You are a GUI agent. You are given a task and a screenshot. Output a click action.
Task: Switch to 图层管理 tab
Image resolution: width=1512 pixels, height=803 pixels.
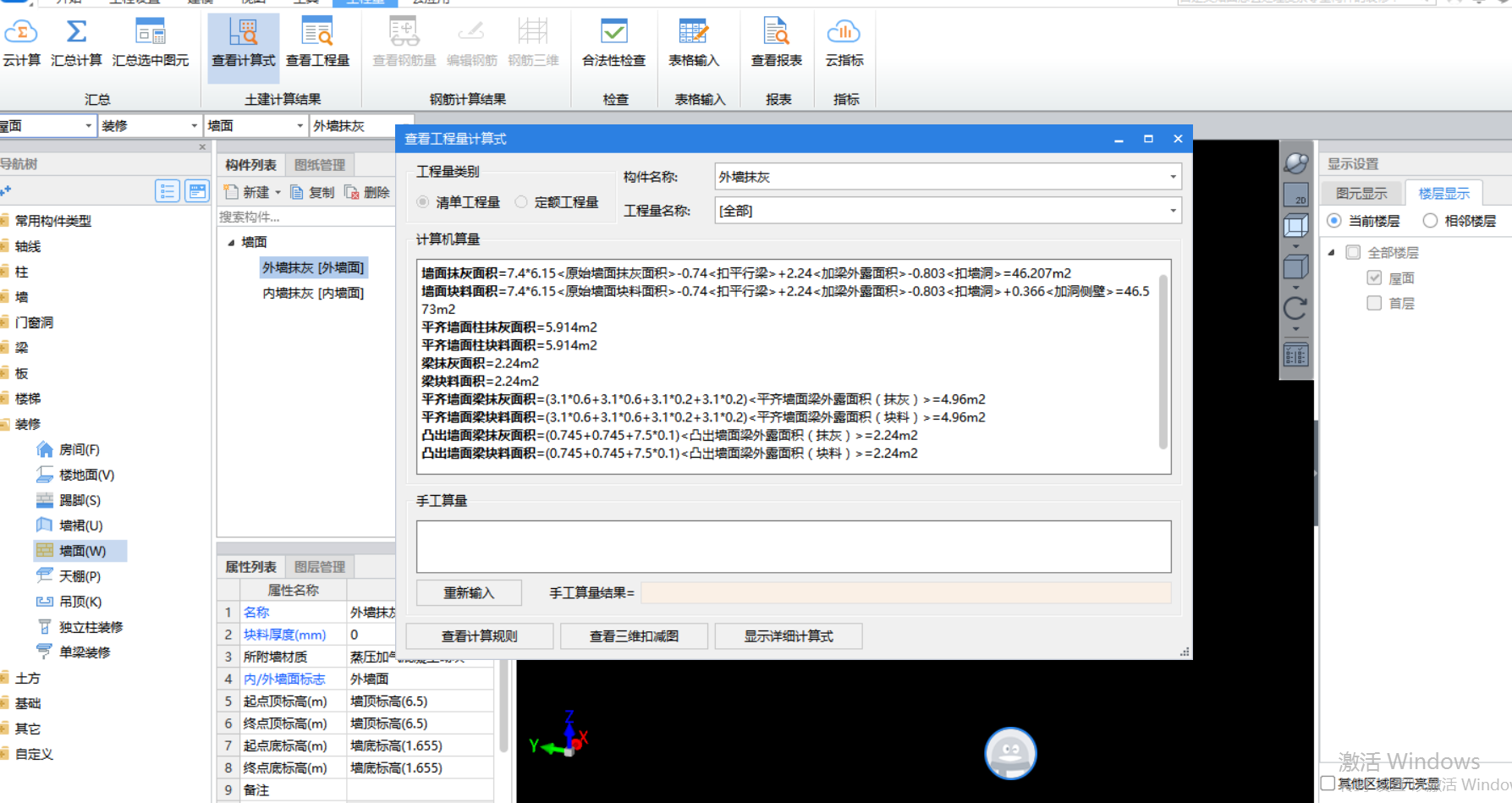click(x=320, y=567)
